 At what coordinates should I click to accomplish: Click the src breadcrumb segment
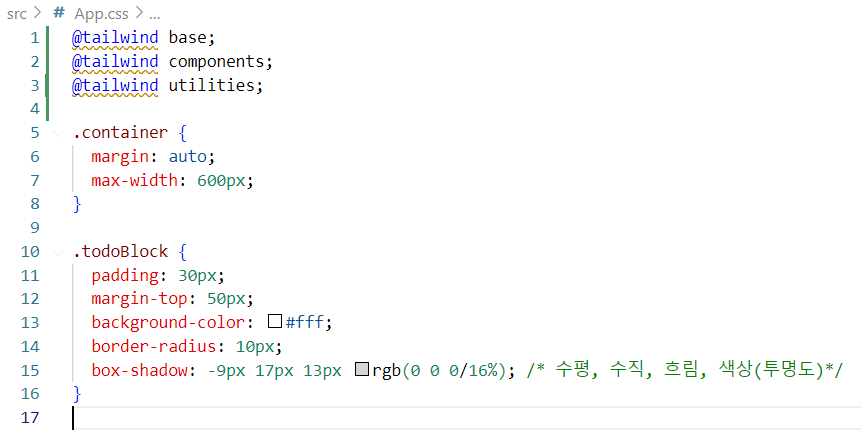click(x=16, y=14)
